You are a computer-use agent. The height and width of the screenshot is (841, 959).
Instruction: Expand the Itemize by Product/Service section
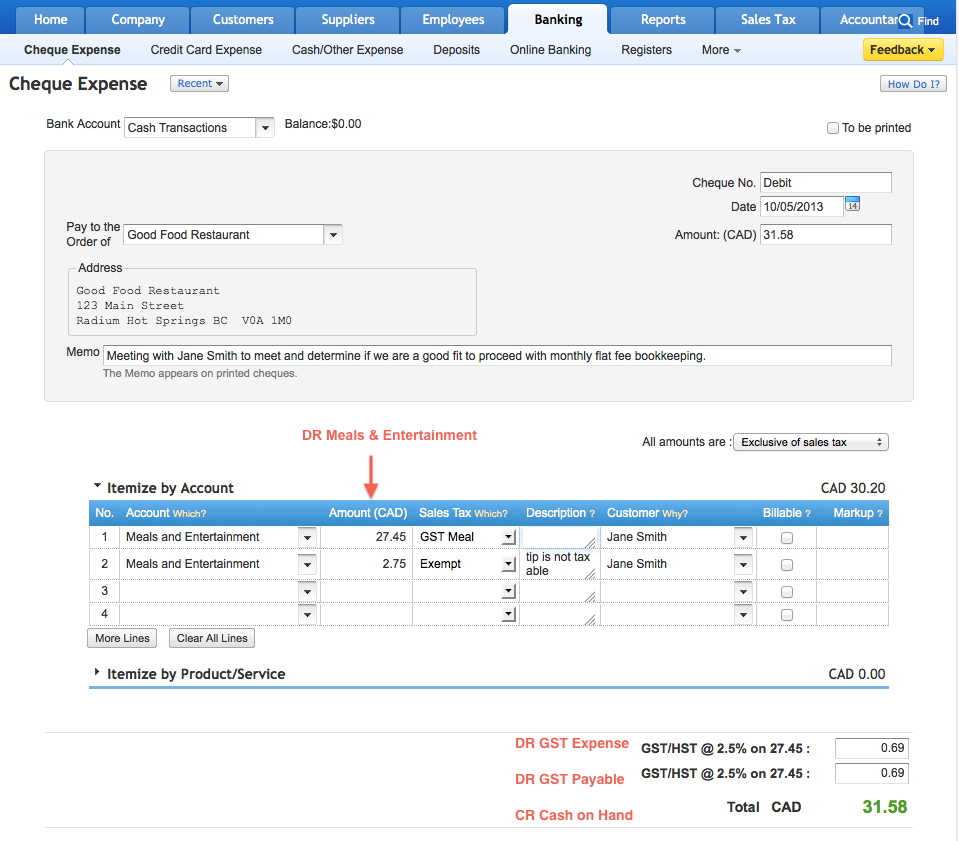96,674
